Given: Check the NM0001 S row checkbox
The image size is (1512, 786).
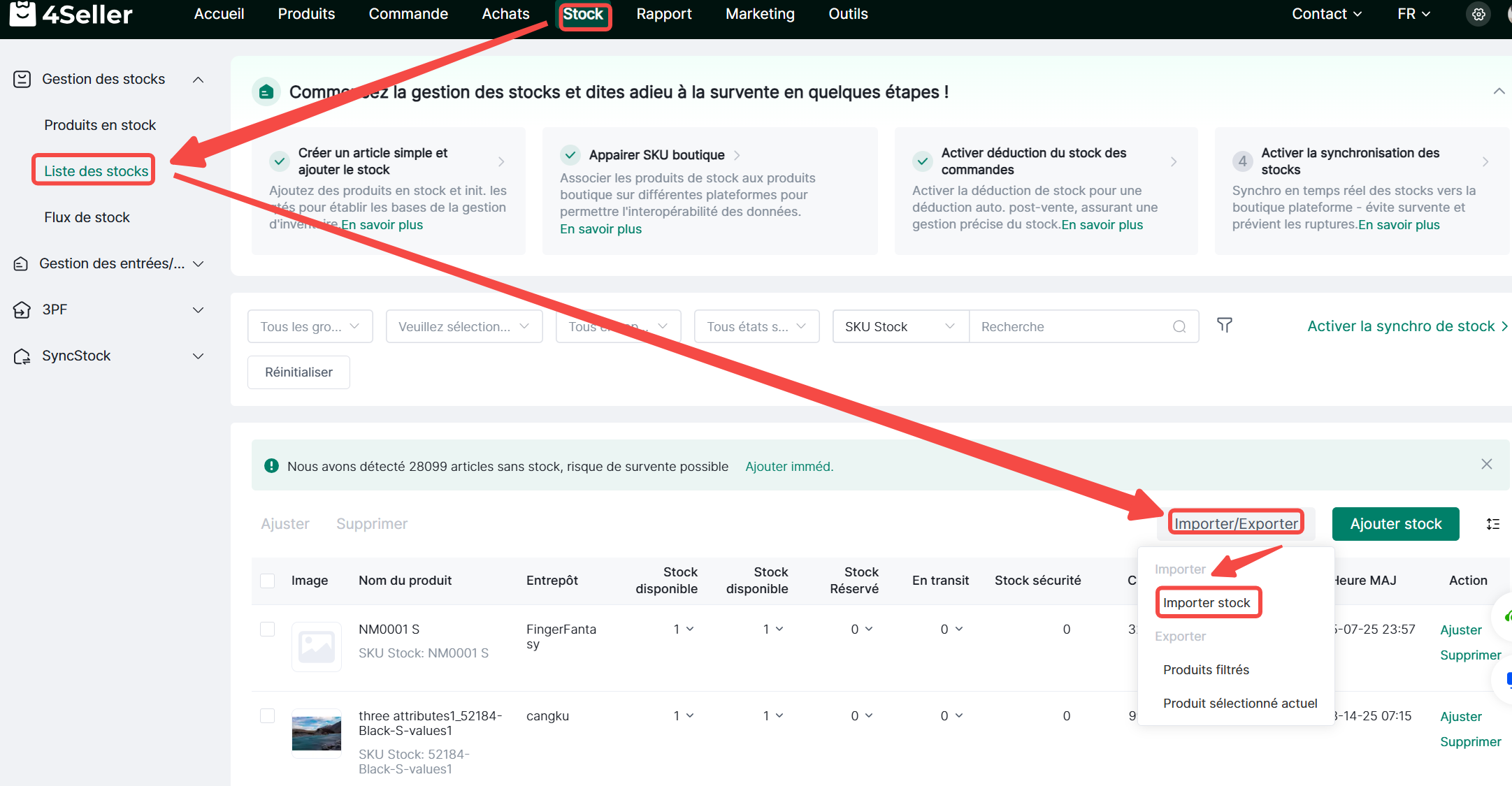Looking at the screenshot, I should point(267,629).
